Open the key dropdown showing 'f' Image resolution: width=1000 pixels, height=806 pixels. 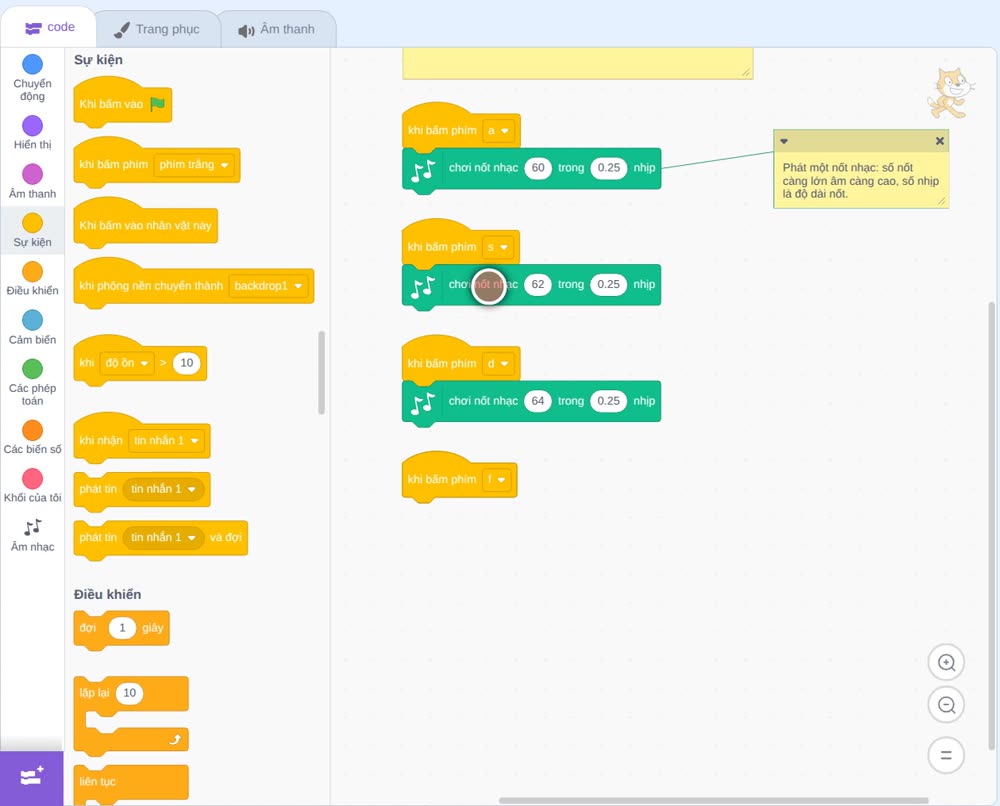click(497, 480)
